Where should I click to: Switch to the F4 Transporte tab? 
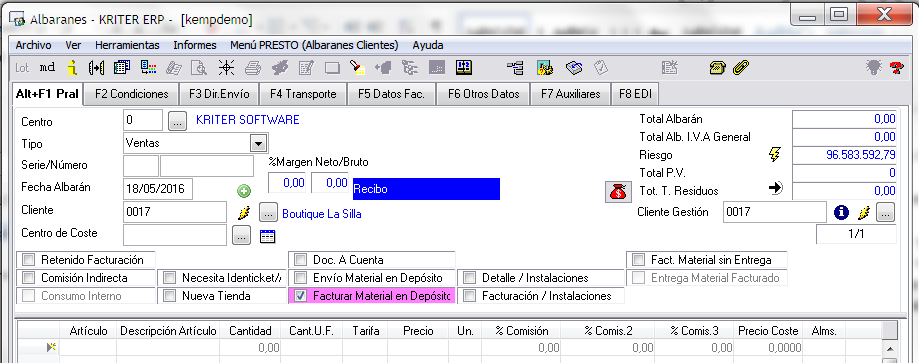(303, 94)
